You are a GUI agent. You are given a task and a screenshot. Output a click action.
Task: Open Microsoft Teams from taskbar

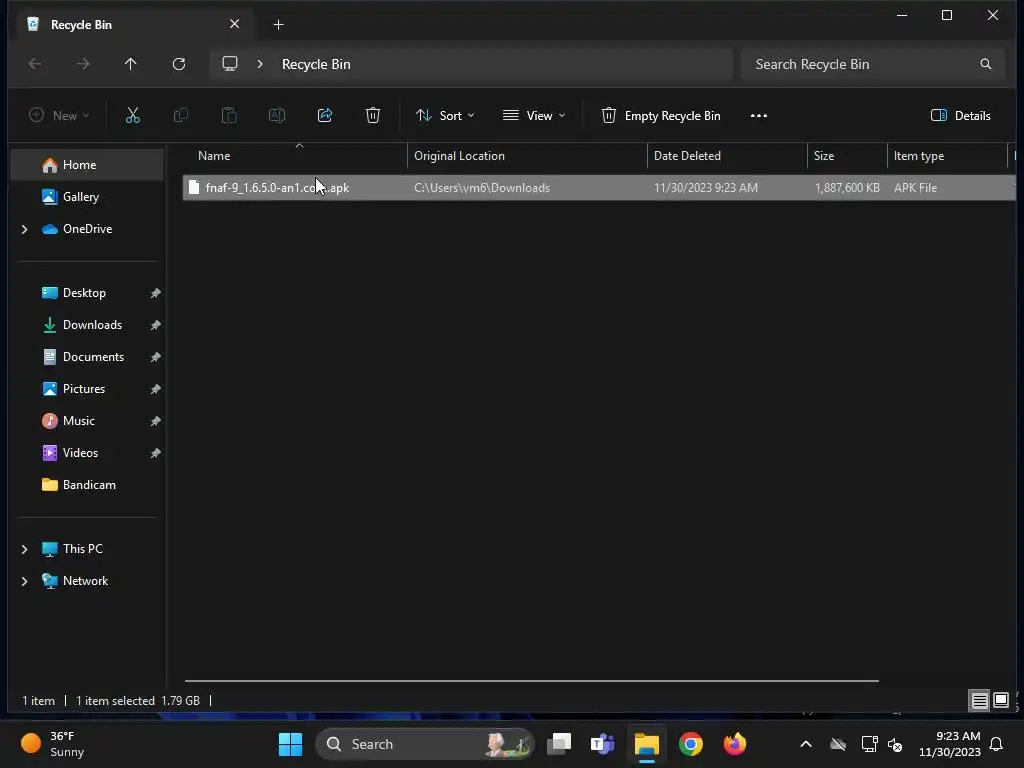(602, 744)
